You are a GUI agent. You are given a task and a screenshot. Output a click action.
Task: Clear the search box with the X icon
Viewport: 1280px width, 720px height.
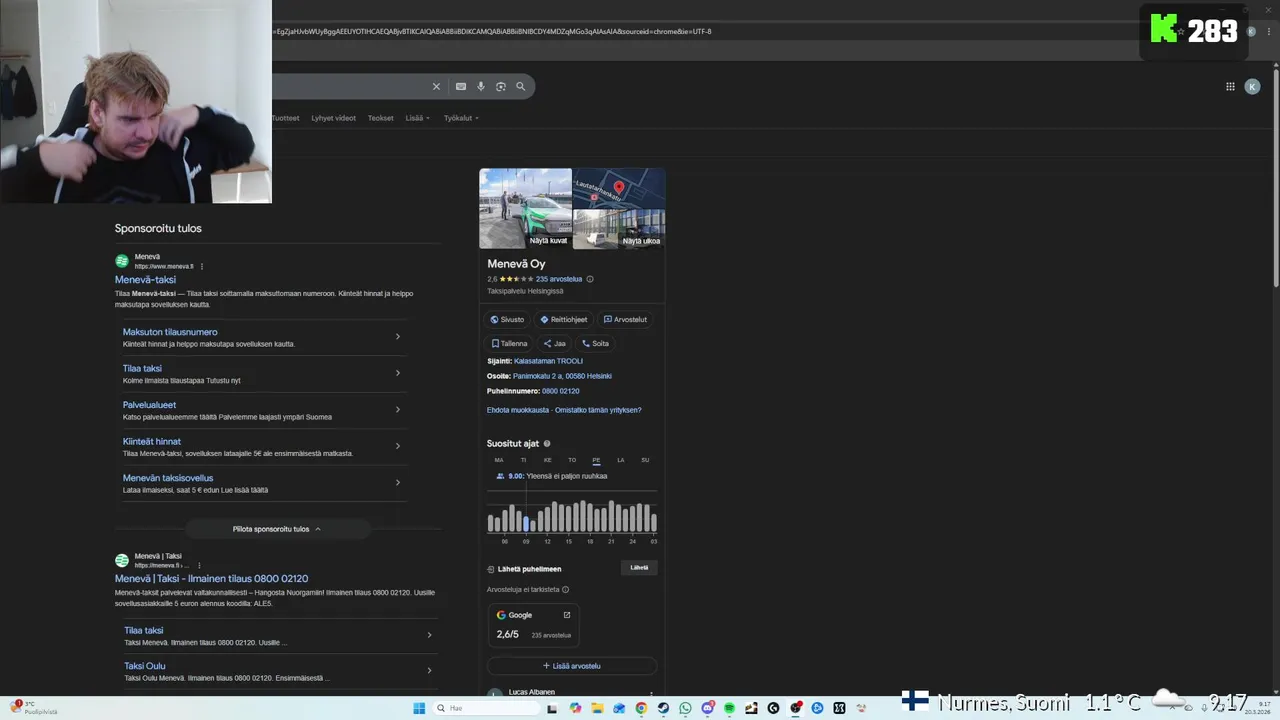coord(436,87)
